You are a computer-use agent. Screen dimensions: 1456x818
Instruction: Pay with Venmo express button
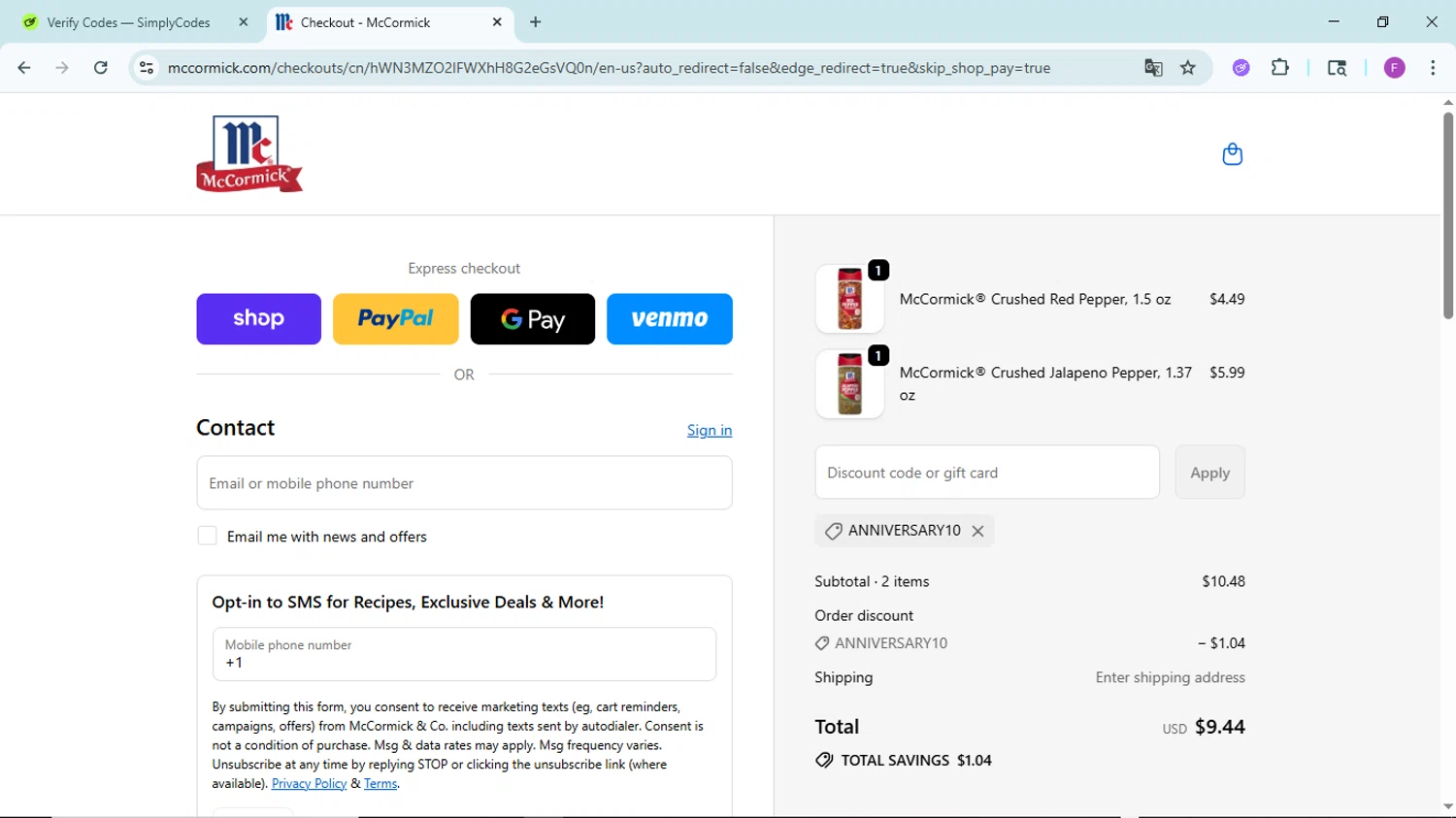(670, 319)
